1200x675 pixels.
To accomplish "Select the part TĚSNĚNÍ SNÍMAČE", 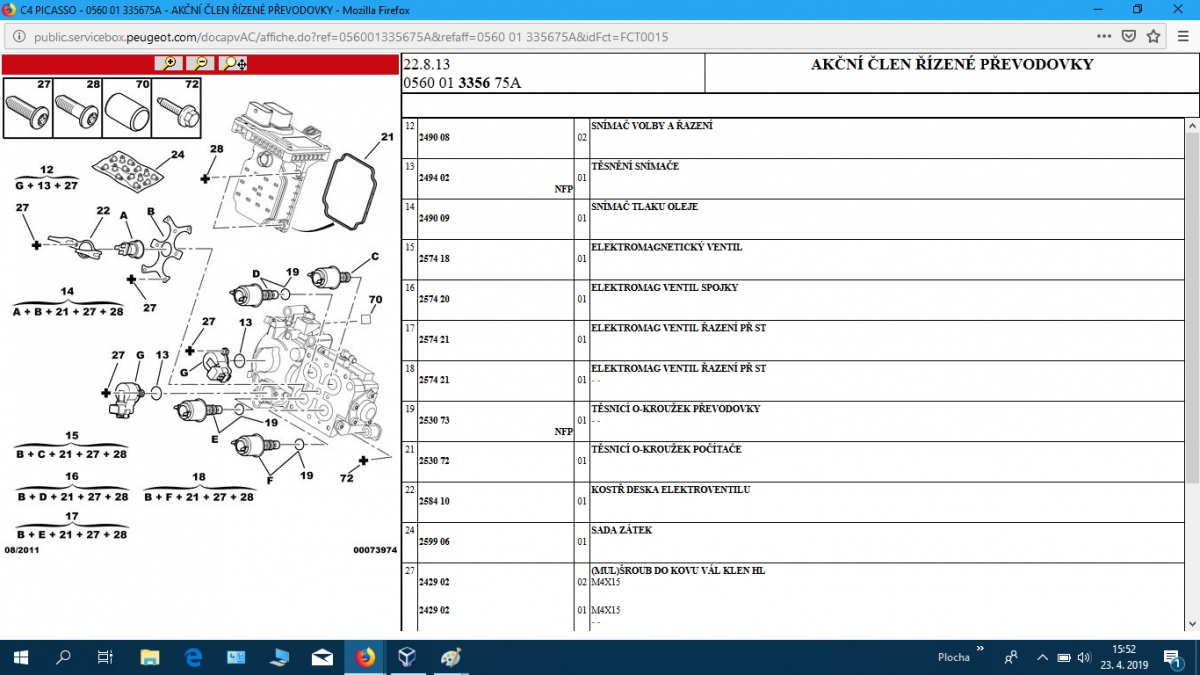I will tap(635, 166).
